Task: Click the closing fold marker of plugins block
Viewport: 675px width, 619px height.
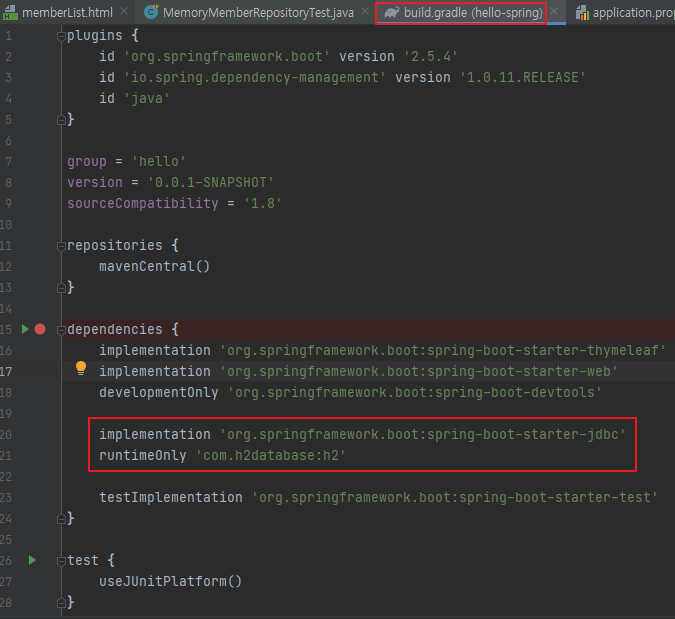Action: [61, 120]
